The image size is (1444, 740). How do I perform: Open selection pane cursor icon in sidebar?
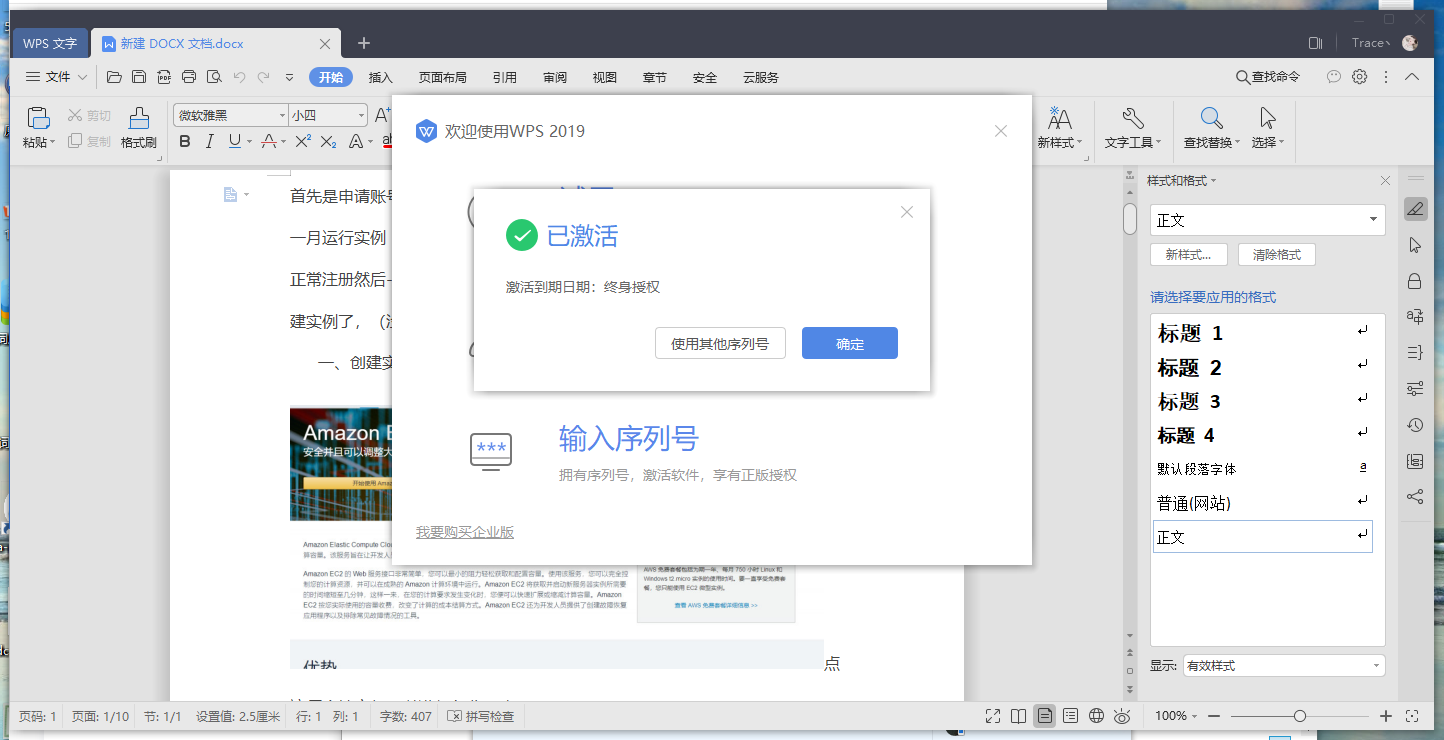click(x=1415, y=245)
